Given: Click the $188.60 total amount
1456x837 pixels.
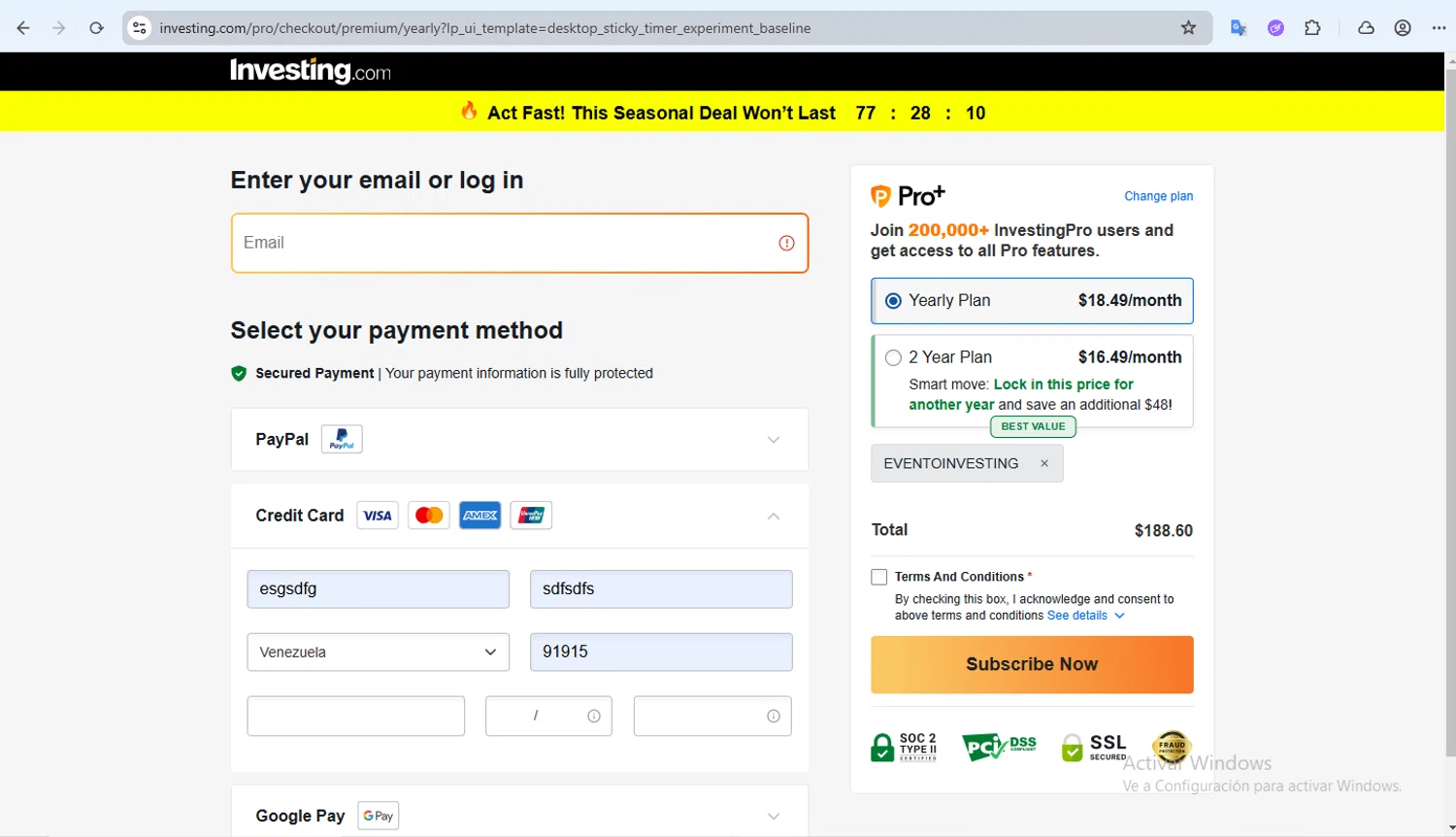Looking at the screenshot, I should click(1164, 530).
